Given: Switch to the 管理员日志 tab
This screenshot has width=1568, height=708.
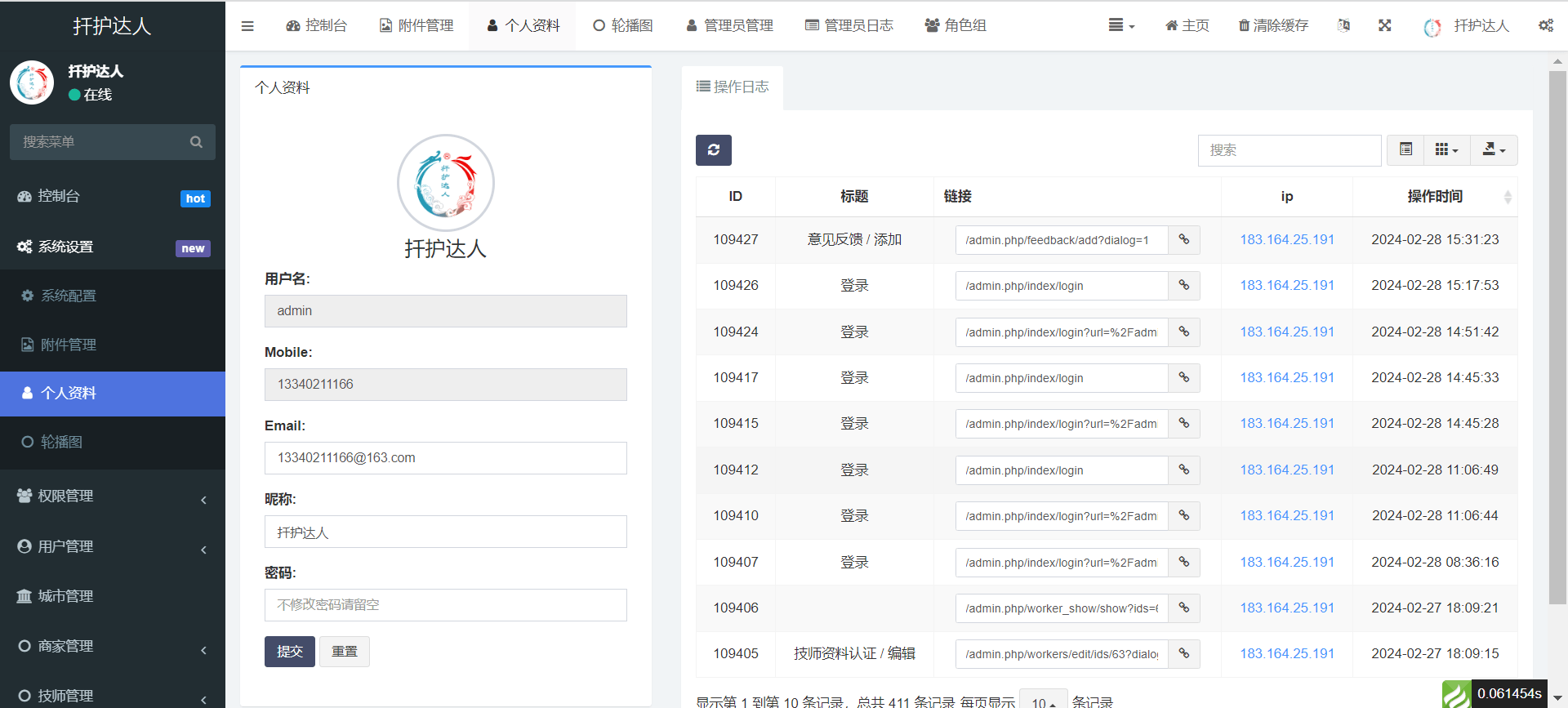Looking at the screenshot, I should (x=849, y=26).
